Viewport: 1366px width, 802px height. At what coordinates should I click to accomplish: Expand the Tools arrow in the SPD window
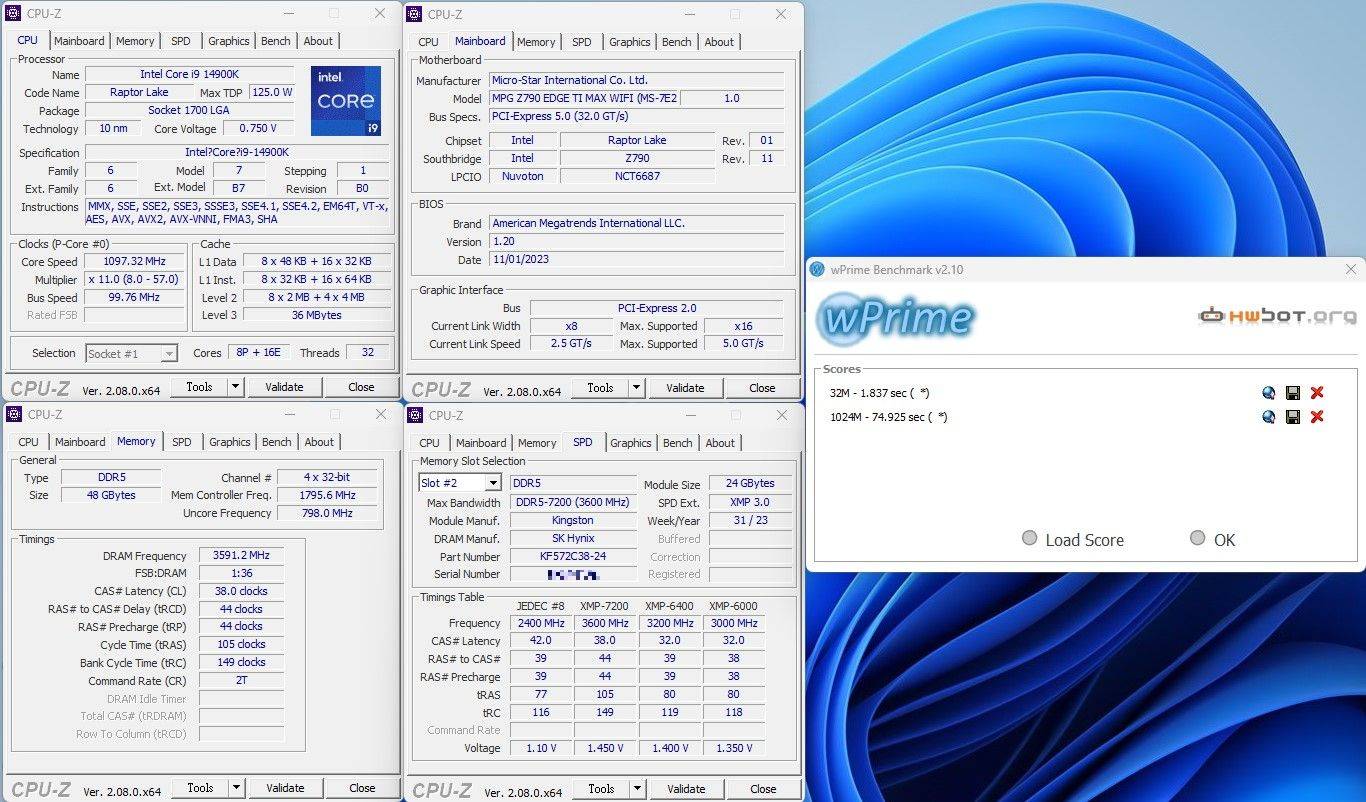click(638, 789)
